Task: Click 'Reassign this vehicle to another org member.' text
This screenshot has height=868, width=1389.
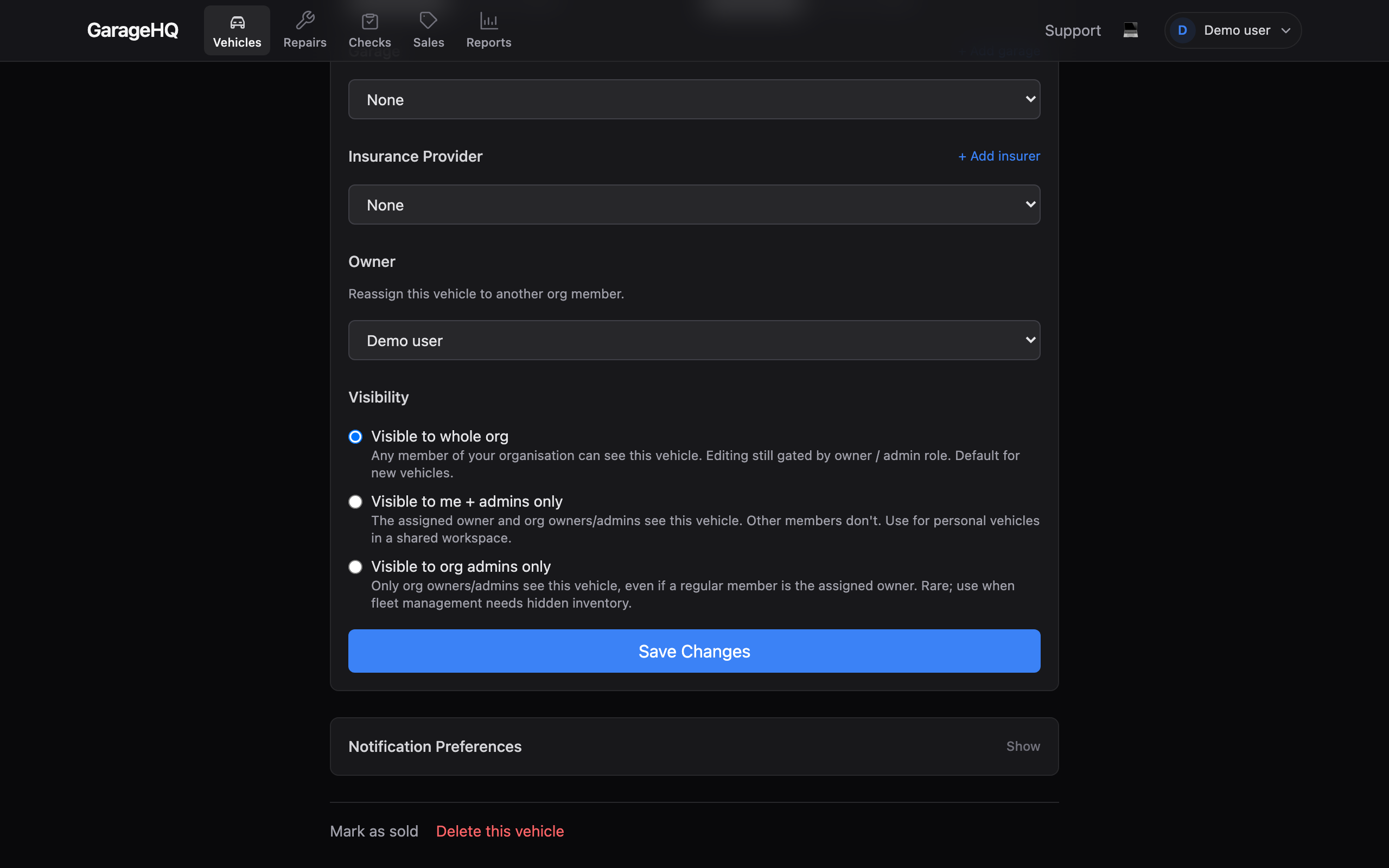Action: (x=486, y=294)
